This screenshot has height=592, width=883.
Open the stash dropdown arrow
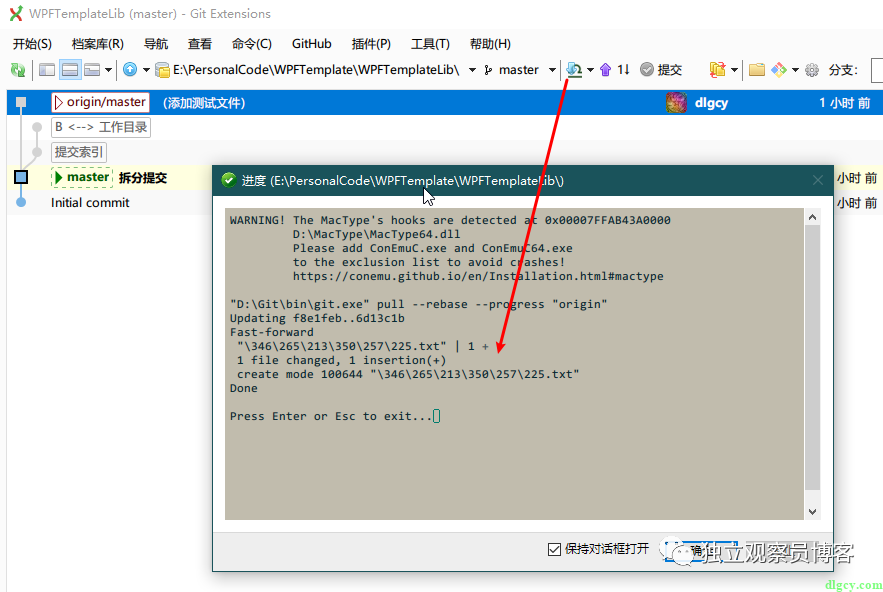736,70
